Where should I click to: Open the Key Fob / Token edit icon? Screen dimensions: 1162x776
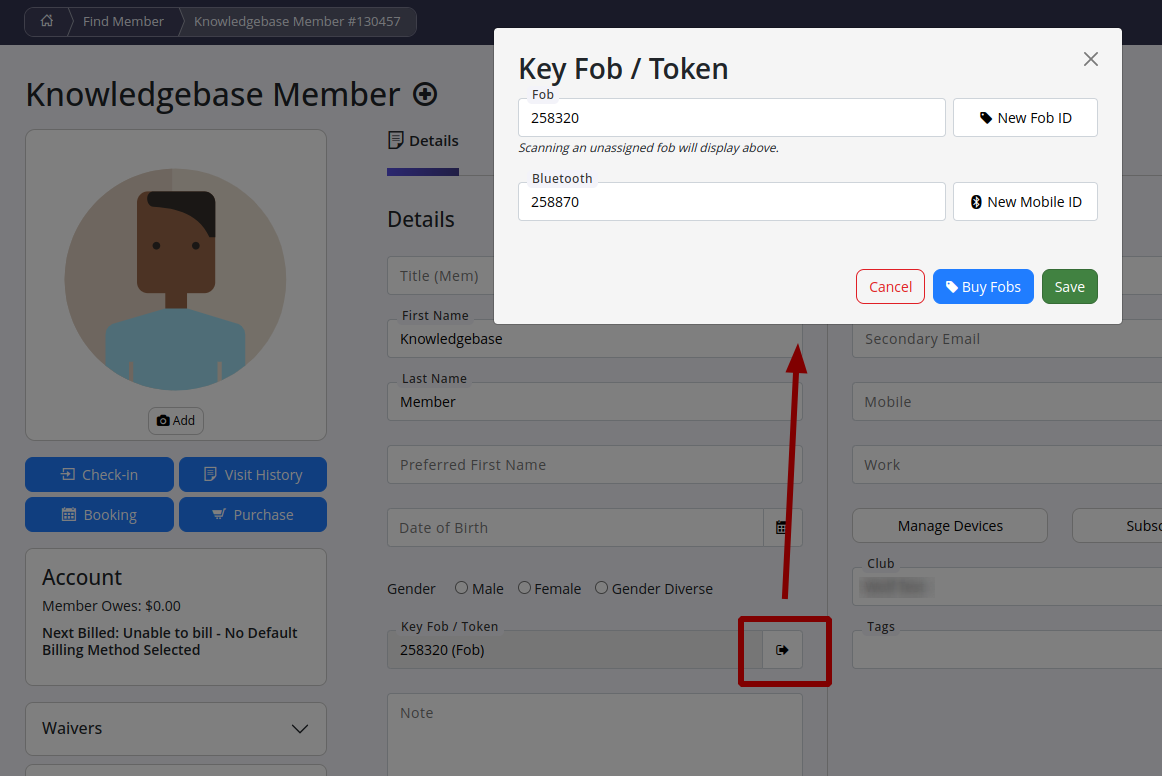782,650
